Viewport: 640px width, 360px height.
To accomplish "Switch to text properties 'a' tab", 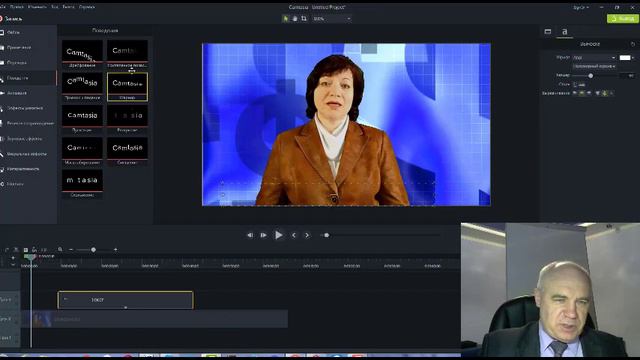I will (x=564, y=31).
